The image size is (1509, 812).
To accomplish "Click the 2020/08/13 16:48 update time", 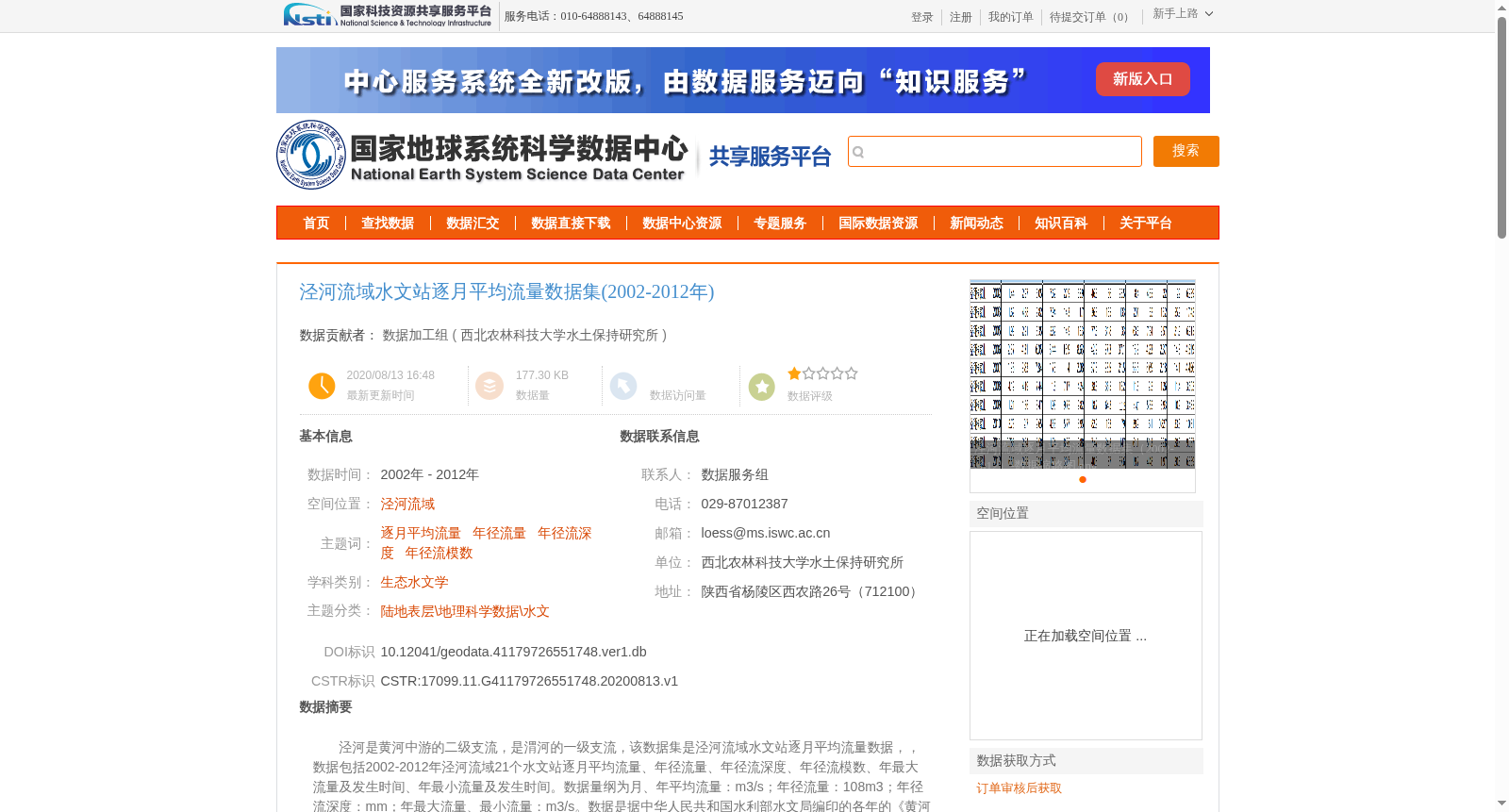I will (390, 375).
